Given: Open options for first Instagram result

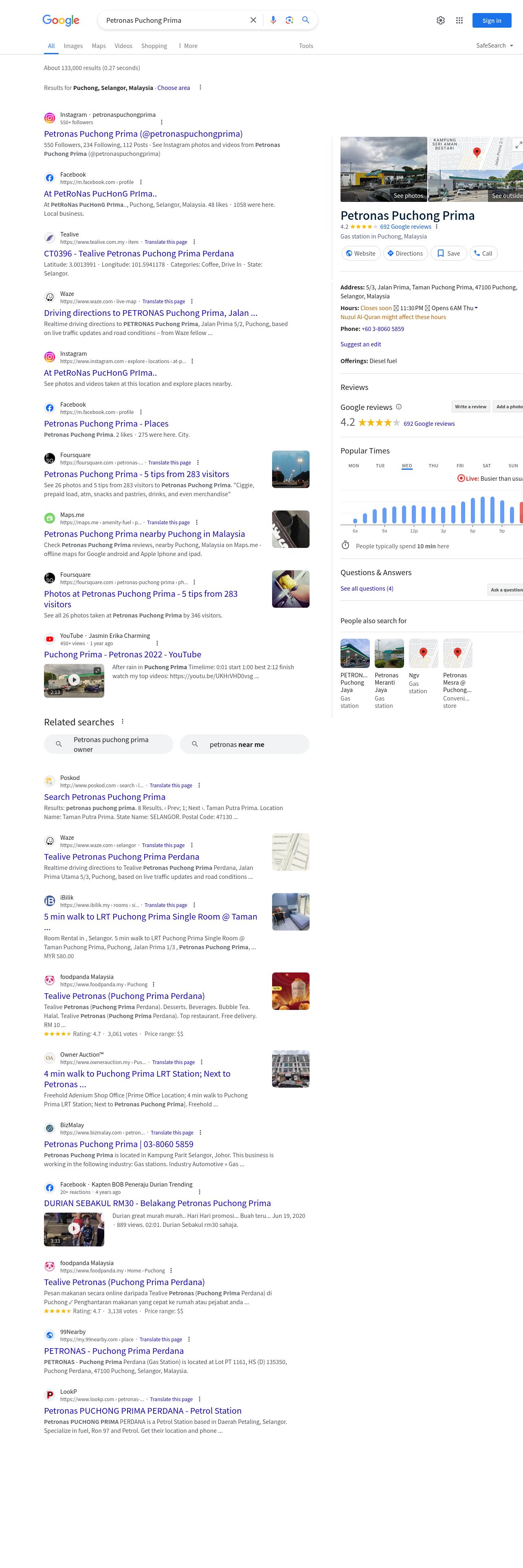Looking at the screenshot, I should pyautogui.click(x=161, y=123).
